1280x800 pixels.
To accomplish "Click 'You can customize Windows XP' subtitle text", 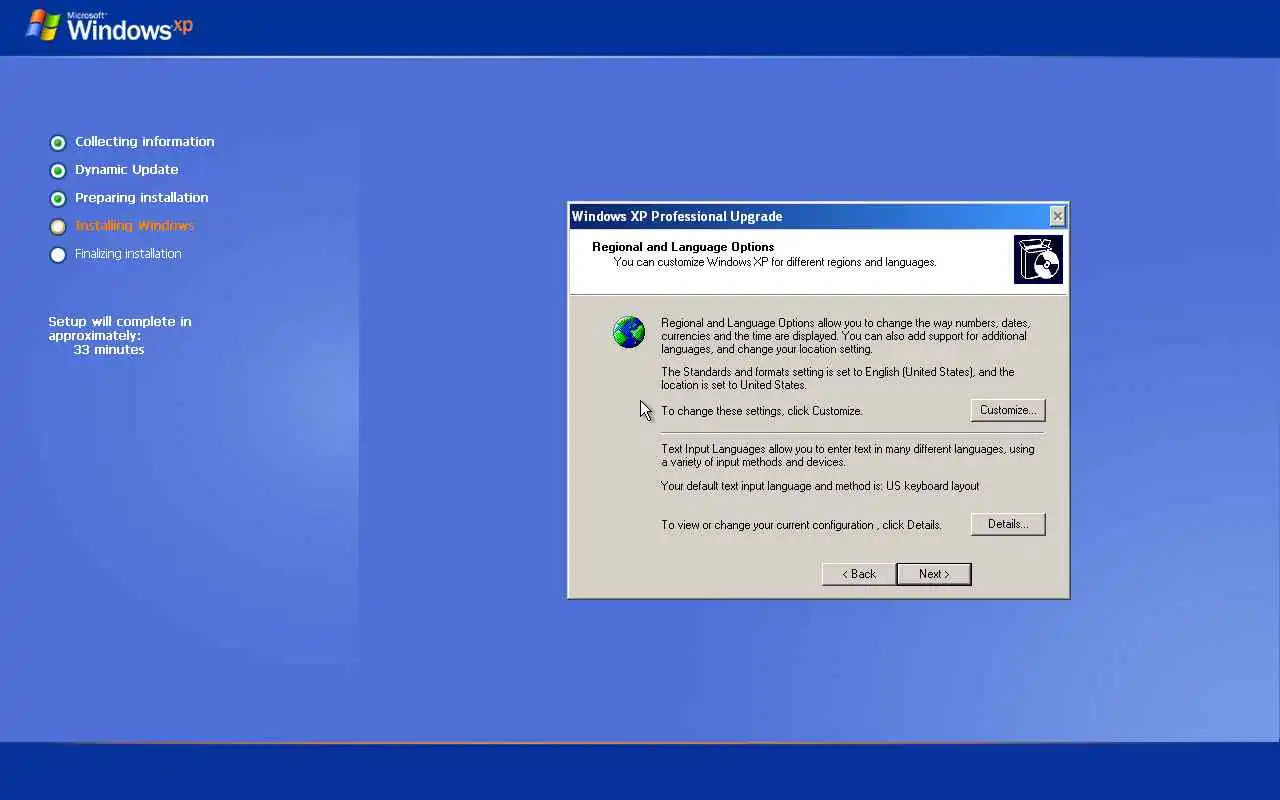I will (775, 262).
